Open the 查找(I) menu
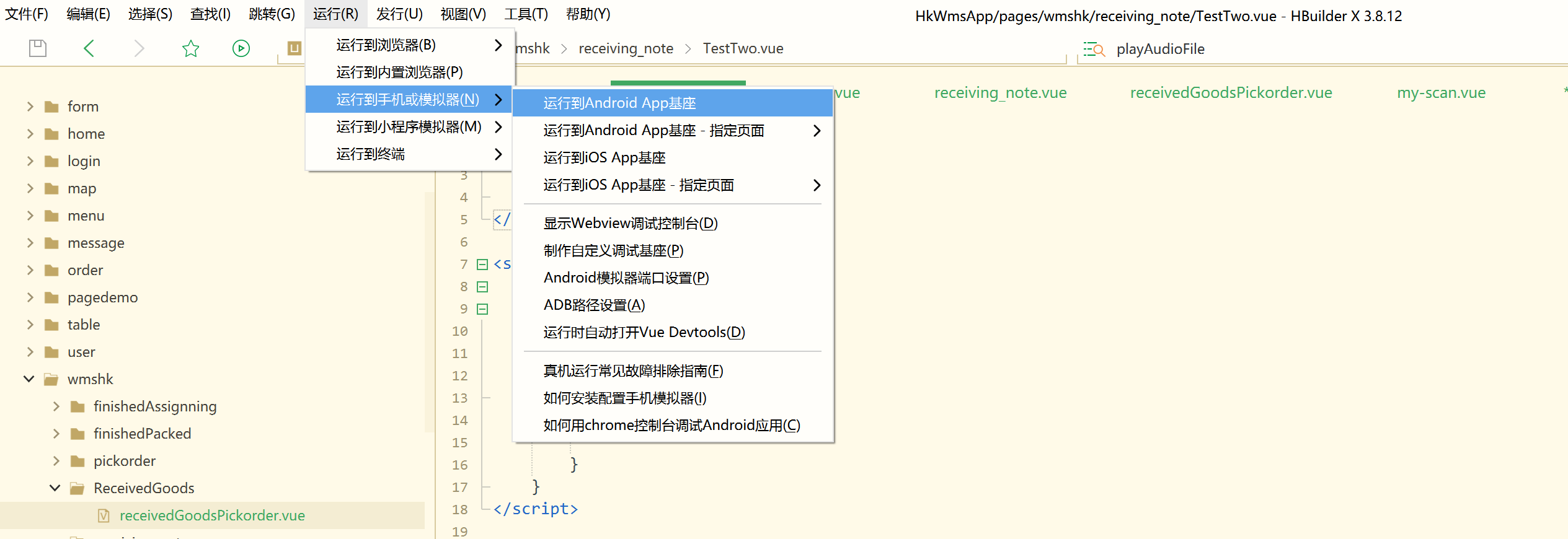The image size is (1568, 539). pyautogui.click(x=211, y=14)
